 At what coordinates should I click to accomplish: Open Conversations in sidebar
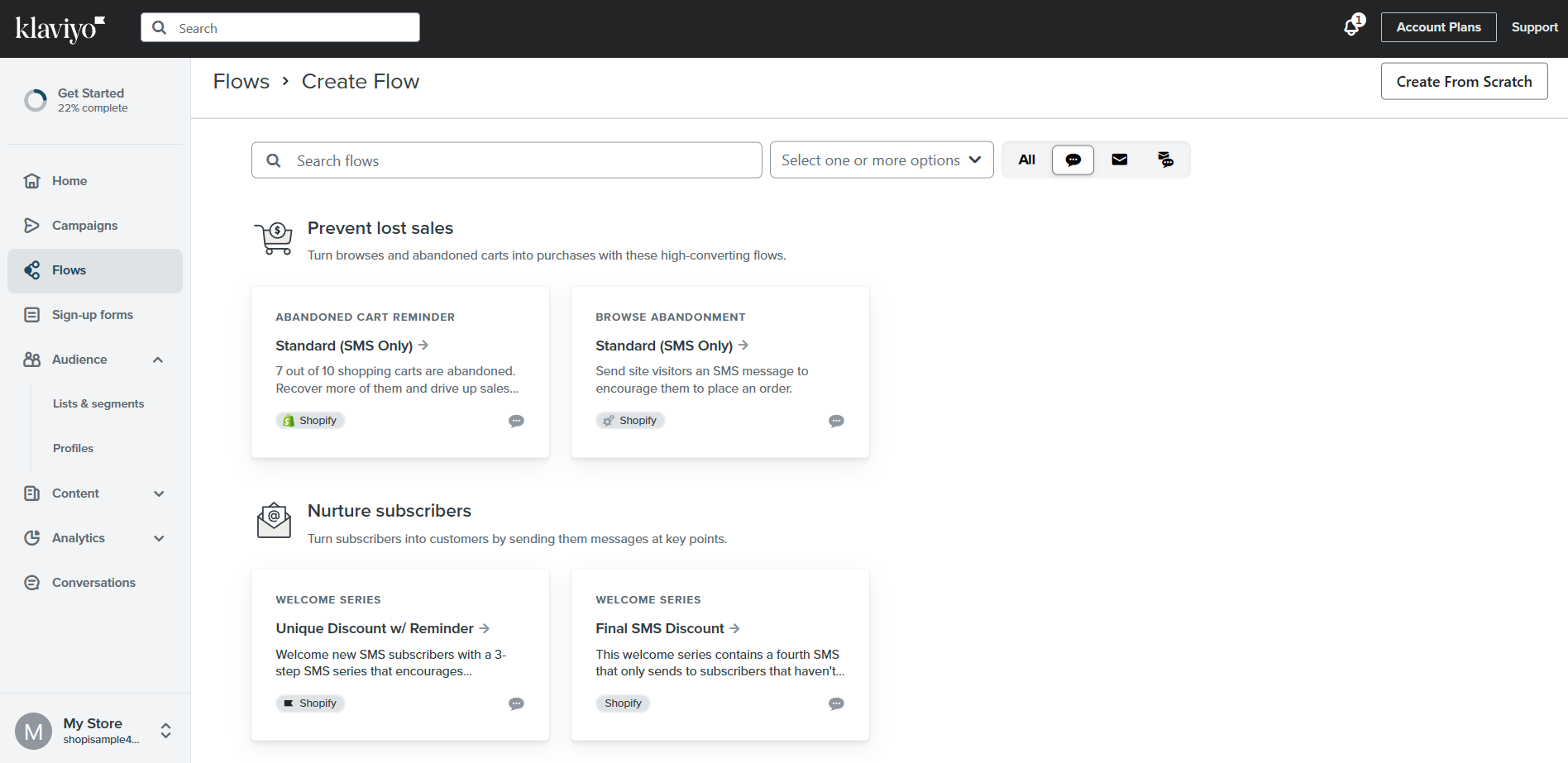(x=95, y=583)
